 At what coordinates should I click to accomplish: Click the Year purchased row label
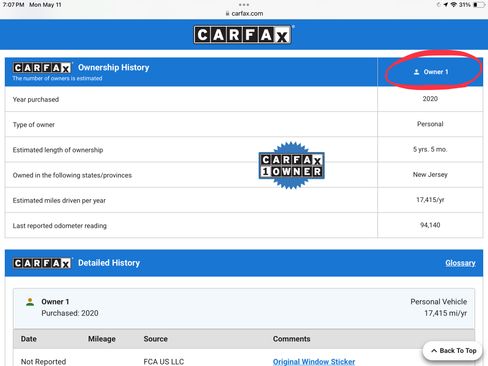tap(36, 99)
